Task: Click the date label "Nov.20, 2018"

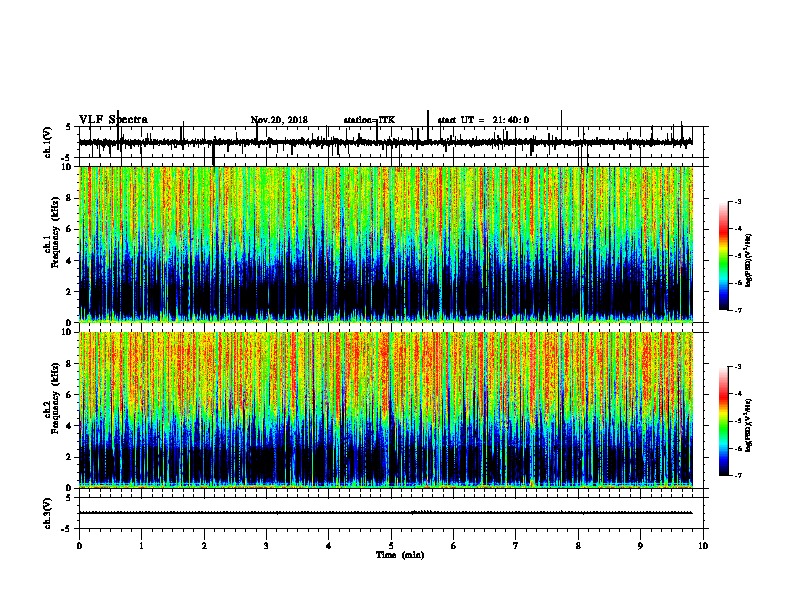Action: 279,120
